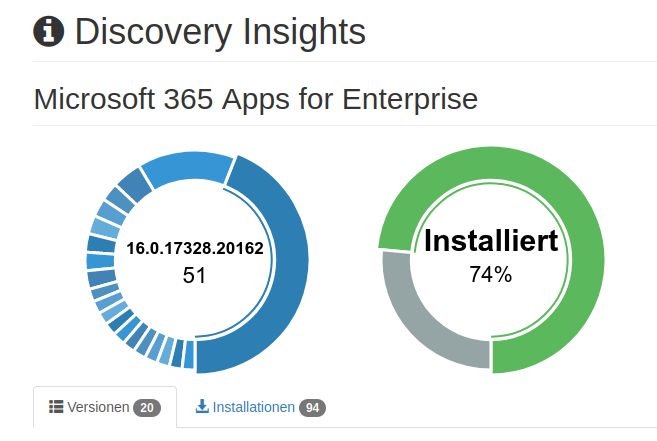
Task: Click the Discovery Insights heading
Action: coord(220,32)
